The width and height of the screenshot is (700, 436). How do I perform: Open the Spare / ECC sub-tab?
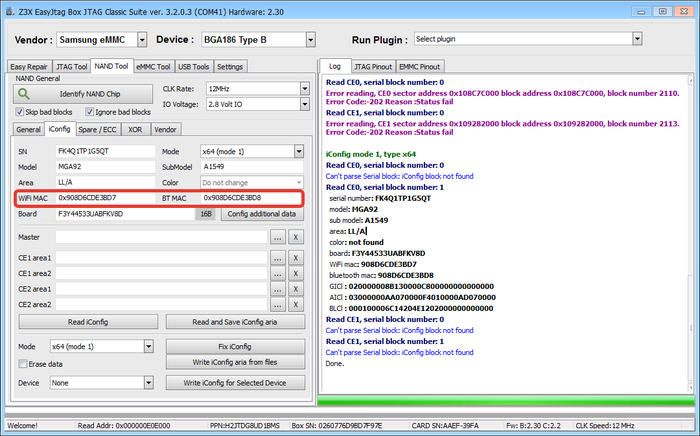(x=97, y=129)
